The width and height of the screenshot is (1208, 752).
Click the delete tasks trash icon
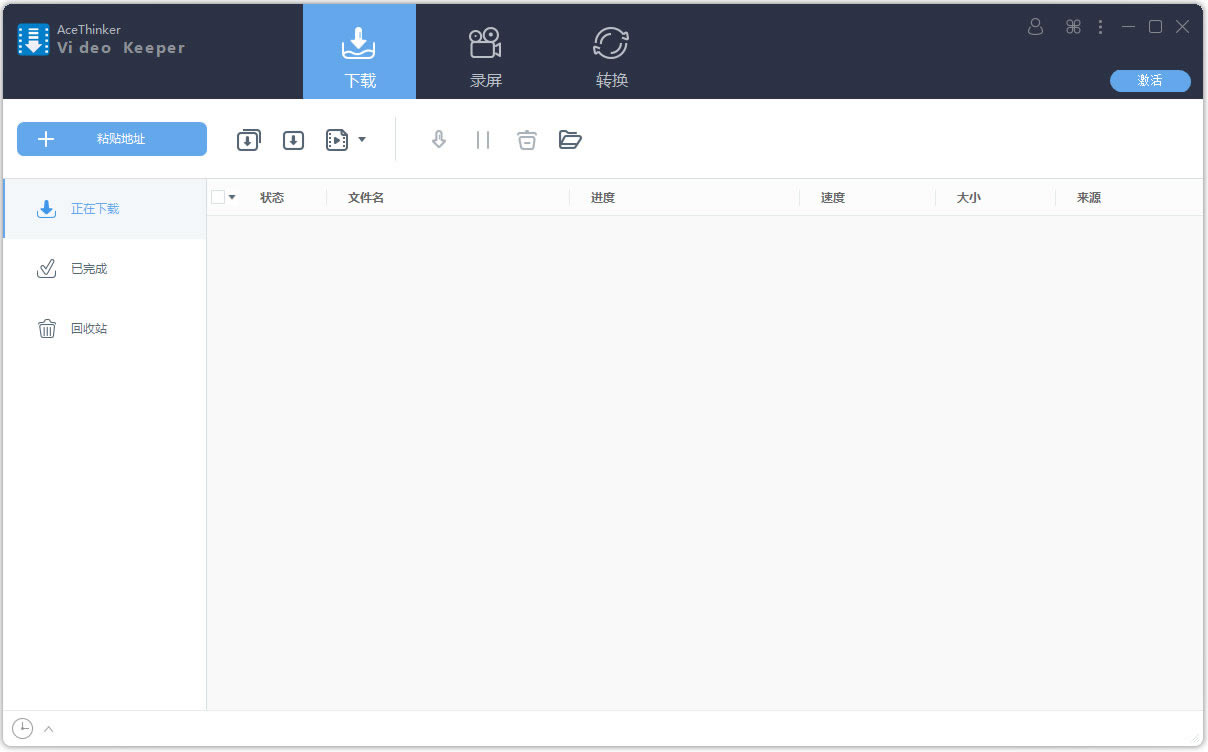click(x=527, y=139)
